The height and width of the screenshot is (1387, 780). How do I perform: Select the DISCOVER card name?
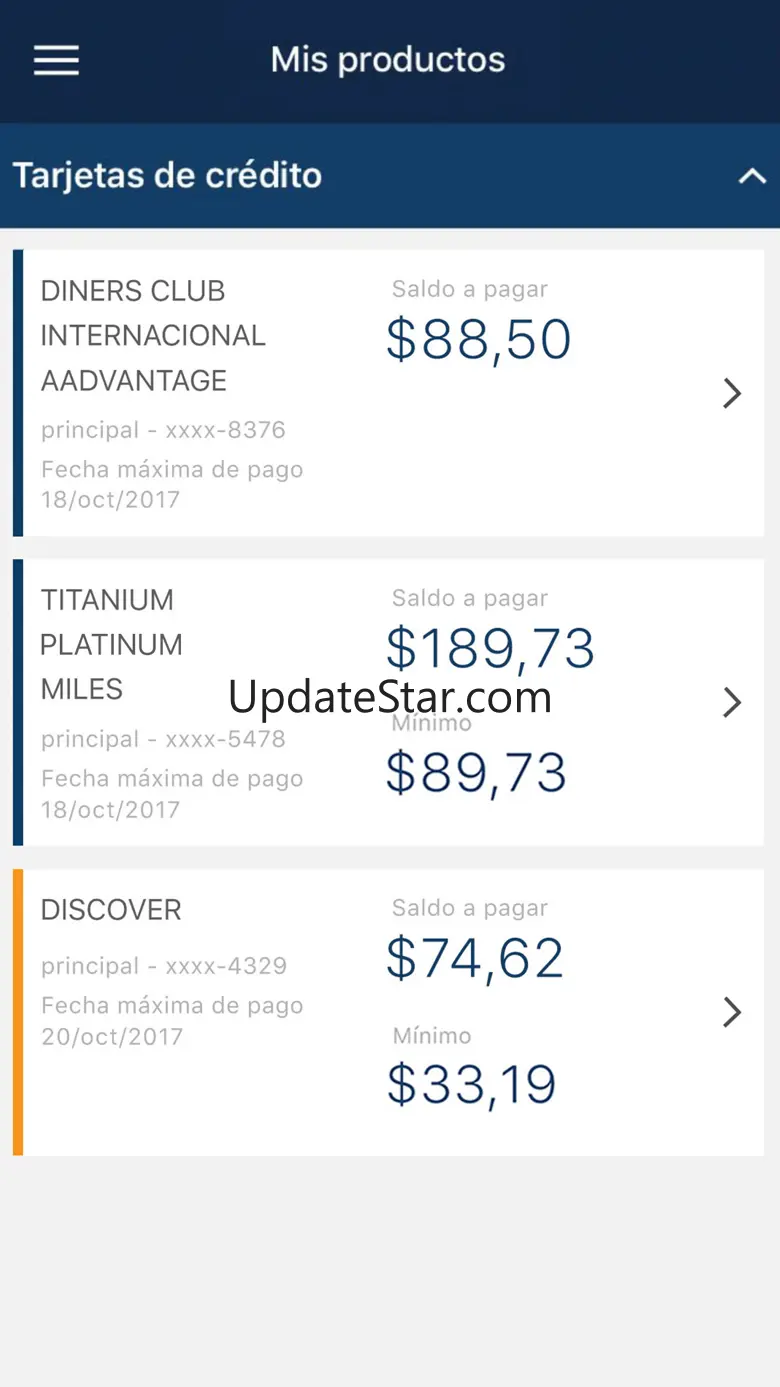point(111,910)
